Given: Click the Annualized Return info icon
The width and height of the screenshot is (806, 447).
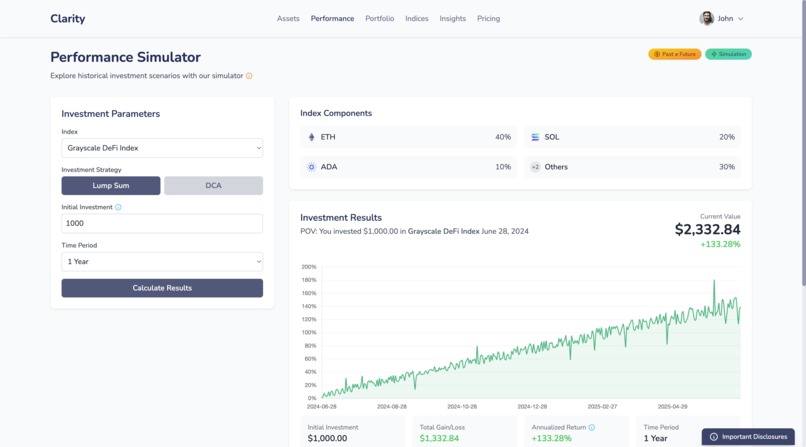Looking at the screenshot, I should (x=592, y=427).
